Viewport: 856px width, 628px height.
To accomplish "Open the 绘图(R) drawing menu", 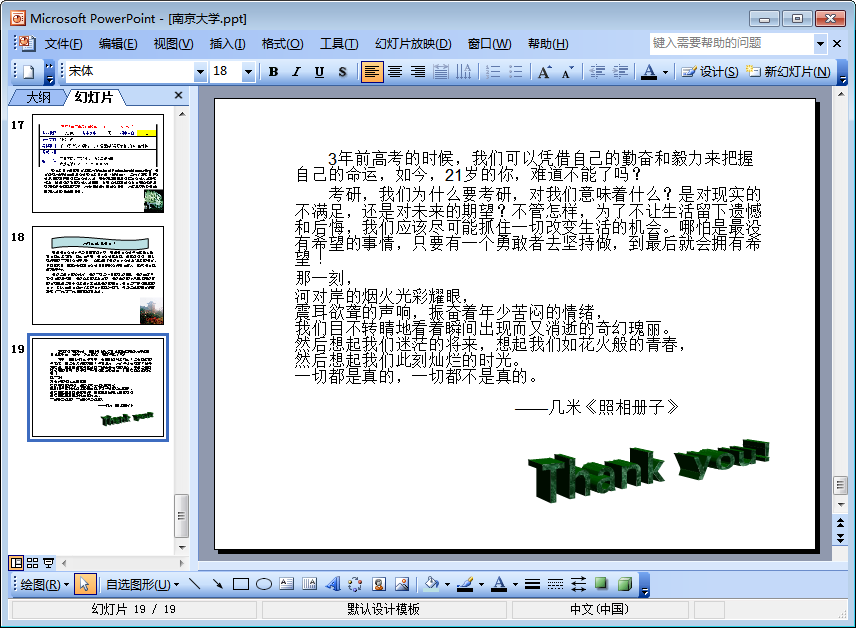I will pos(45,585).
